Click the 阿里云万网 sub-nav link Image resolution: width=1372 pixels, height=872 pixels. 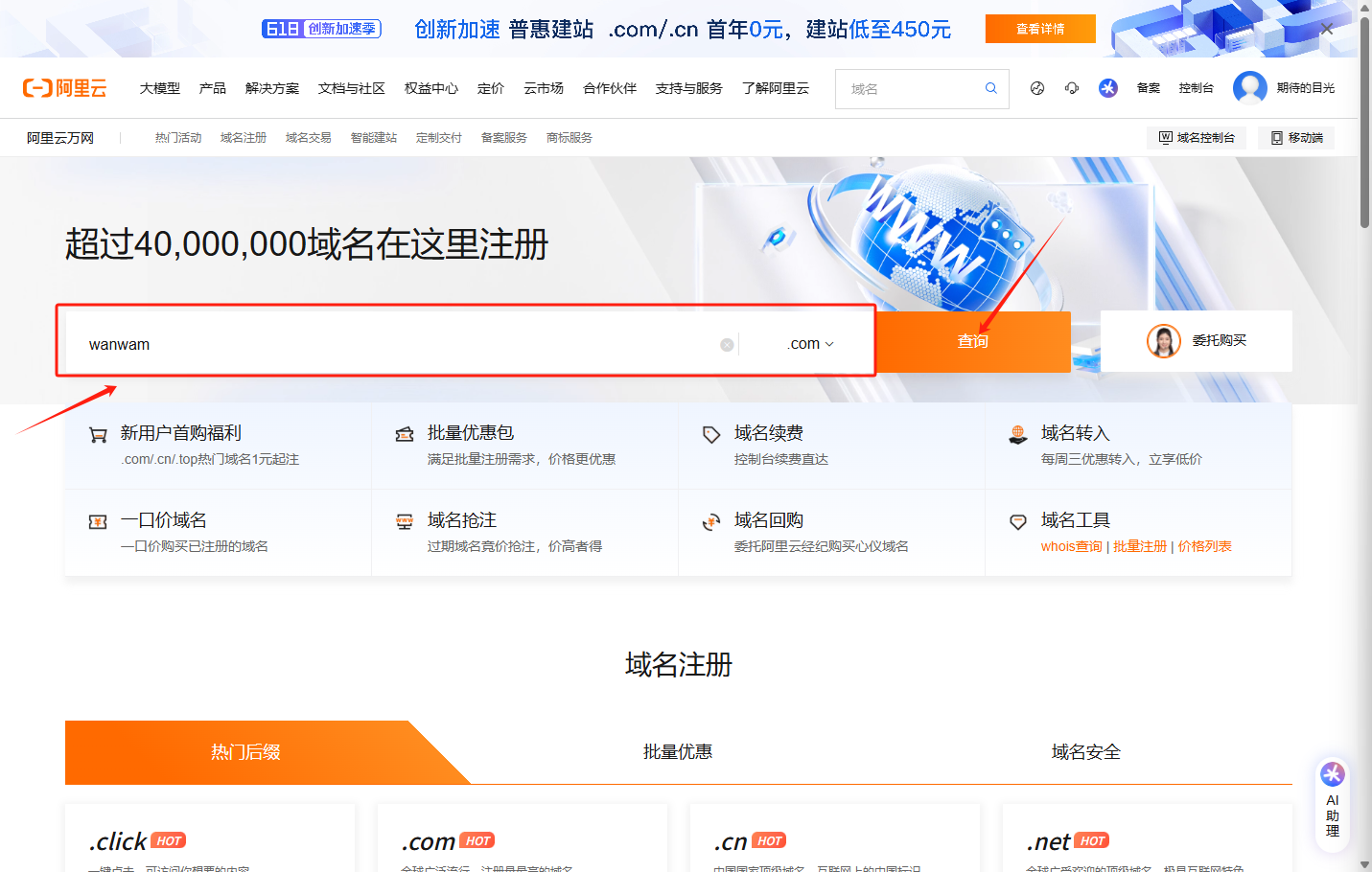coord(60,138)
